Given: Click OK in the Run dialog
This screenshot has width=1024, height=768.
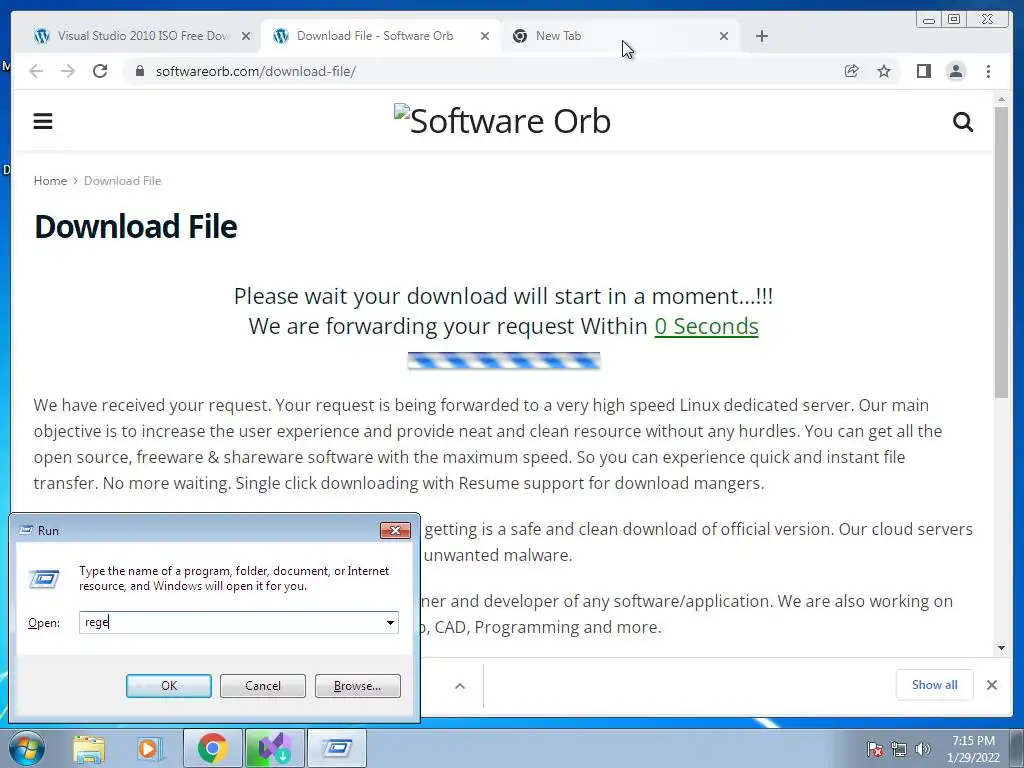Looking at the screenshot, I should [168, 686].
